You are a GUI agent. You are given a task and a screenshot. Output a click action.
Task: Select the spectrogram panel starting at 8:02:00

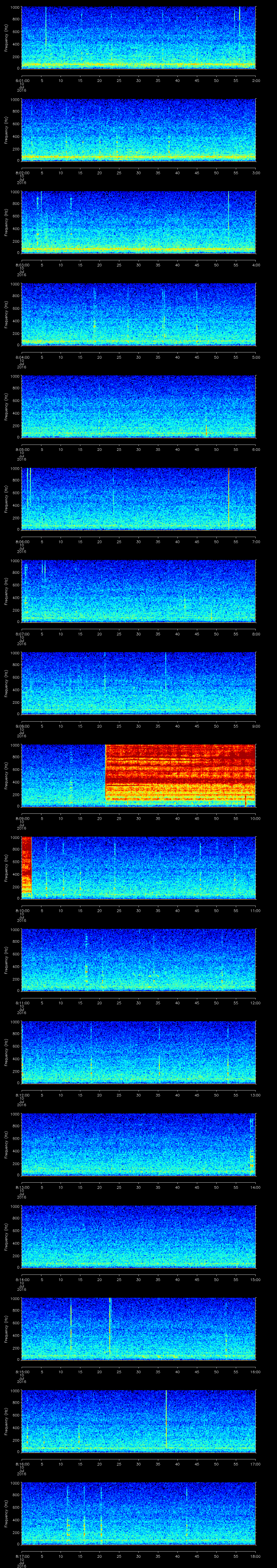pos(139,130)
